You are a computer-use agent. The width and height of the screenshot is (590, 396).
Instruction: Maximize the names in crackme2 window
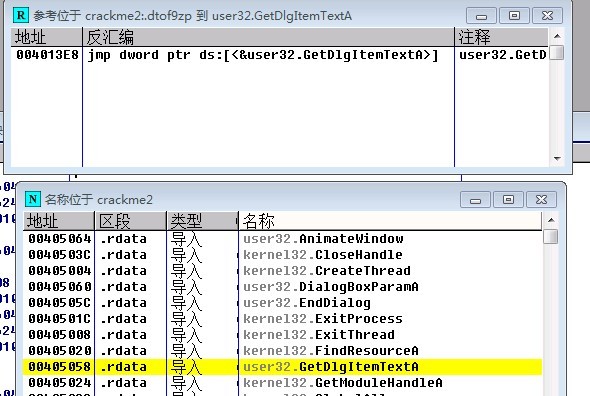[x=508, y=200]
